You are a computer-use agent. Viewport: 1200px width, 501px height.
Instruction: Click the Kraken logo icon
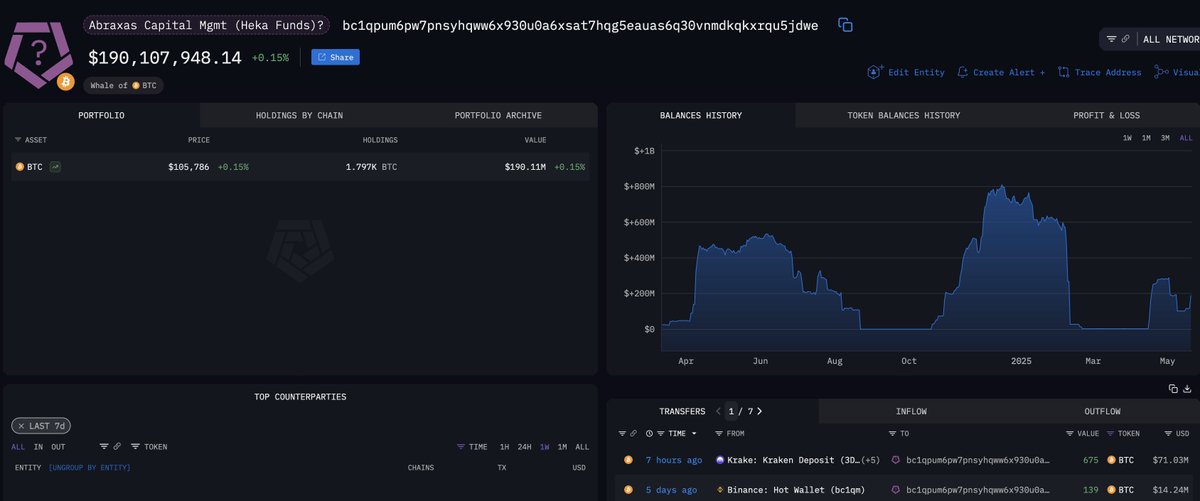720,460
